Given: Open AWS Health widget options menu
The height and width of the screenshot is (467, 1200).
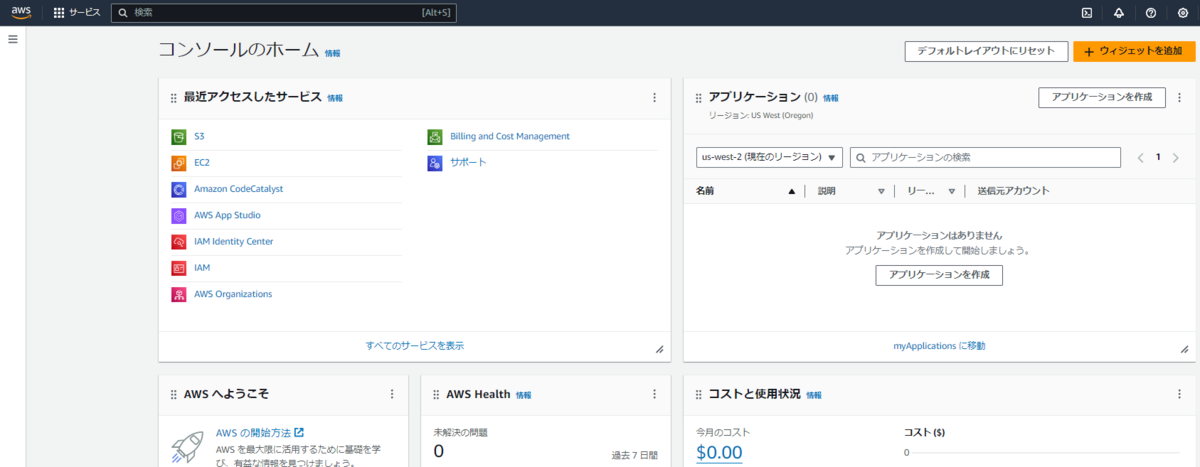Looking at the screenshot, I should coord(655,394).
